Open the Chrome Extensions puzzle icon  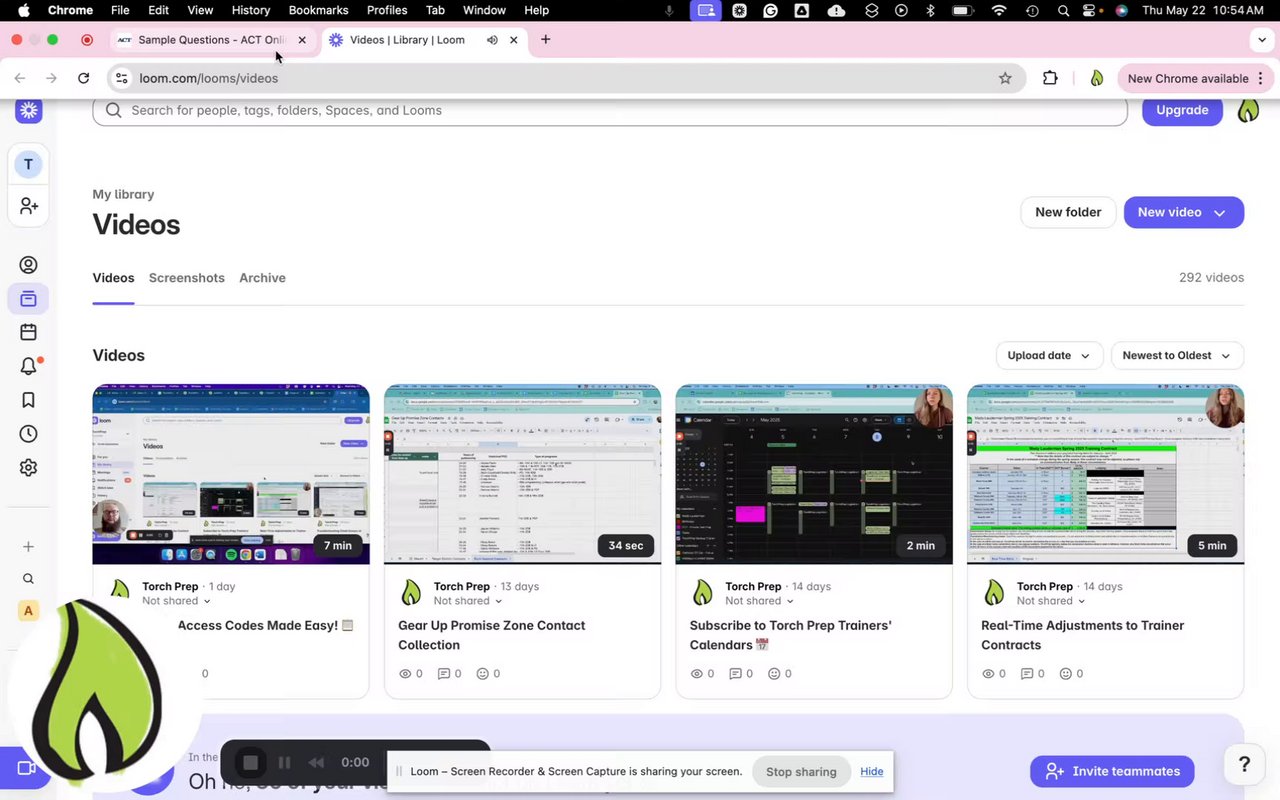(x=1050, y=78)
